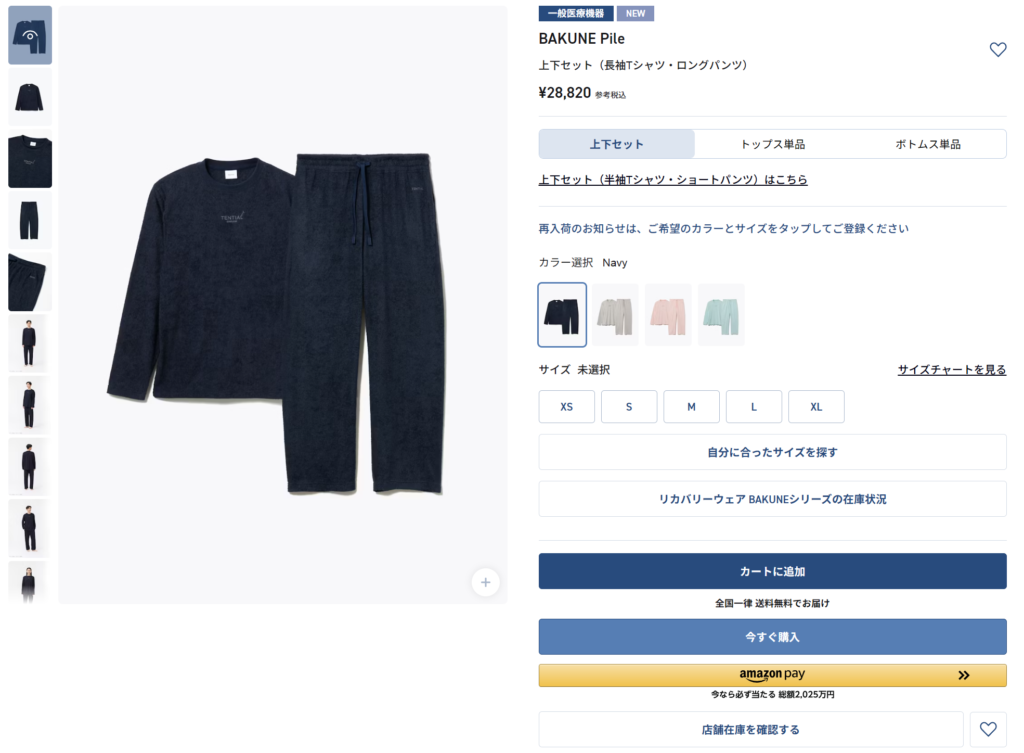Image resolution: width=1024 pixels, height=753 pixels.
Task: Switch to トップス単品 tab
Action: [x=772, y=144]
